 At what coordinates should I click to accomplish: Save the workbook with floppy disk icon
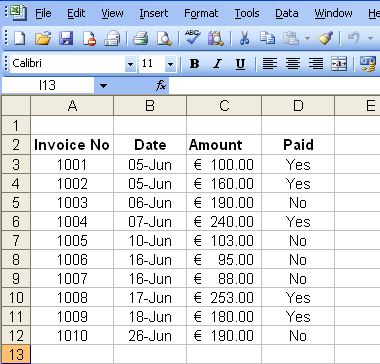66,39
